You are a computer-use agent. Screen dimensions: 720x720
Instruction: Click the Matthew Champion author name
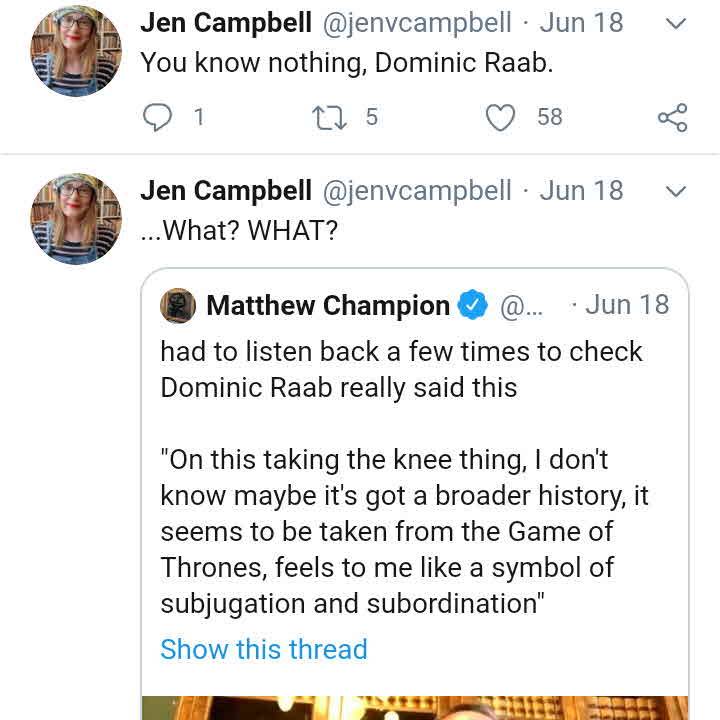point(327,305)
